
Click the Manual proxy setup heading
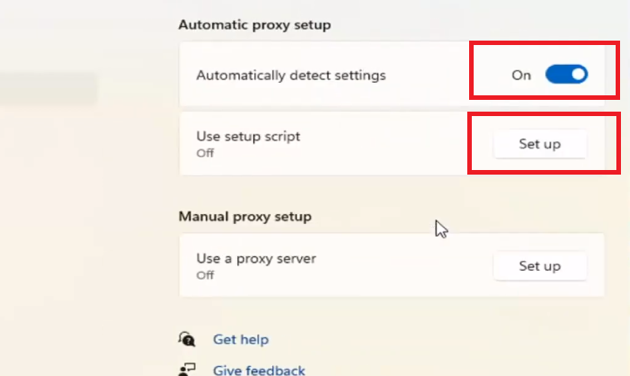(x=245, y=217)
